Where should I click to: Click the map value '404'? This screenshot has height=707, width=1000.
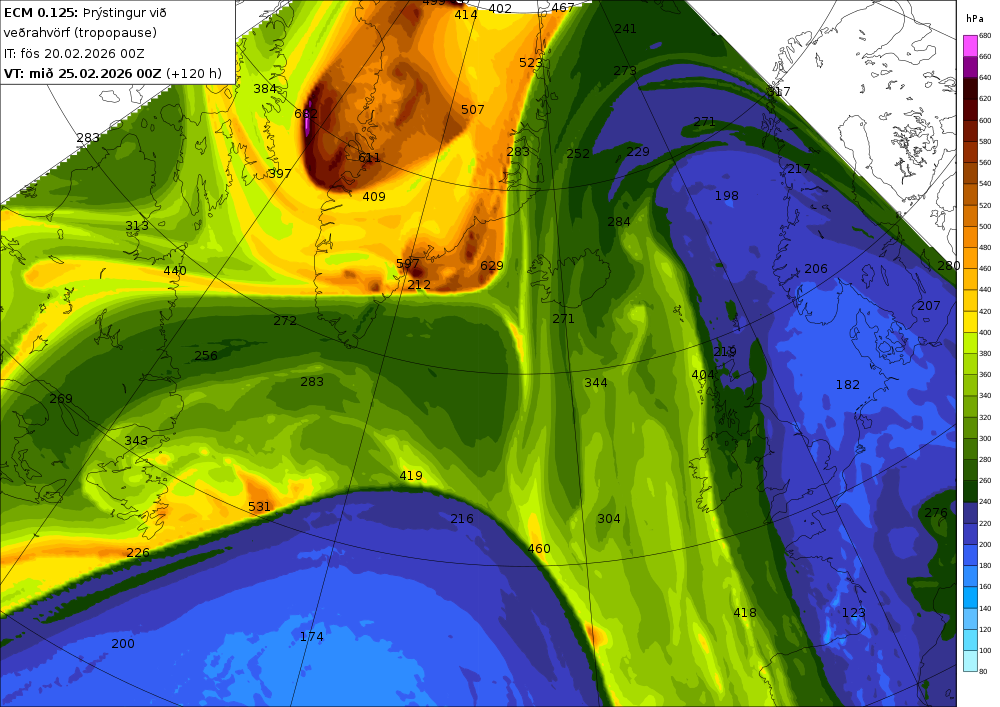pos(703,374)
